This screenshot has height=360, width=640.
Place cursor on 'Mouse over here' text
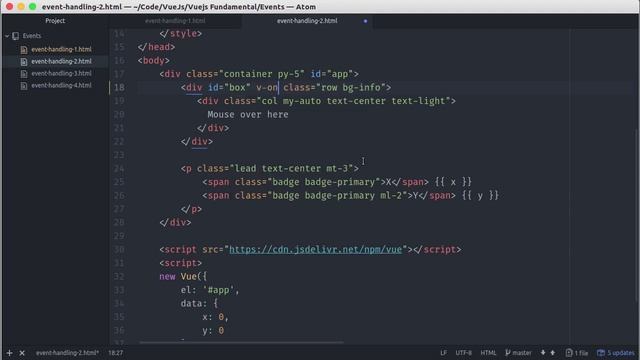pyautogui.click(x=248, y=115)
